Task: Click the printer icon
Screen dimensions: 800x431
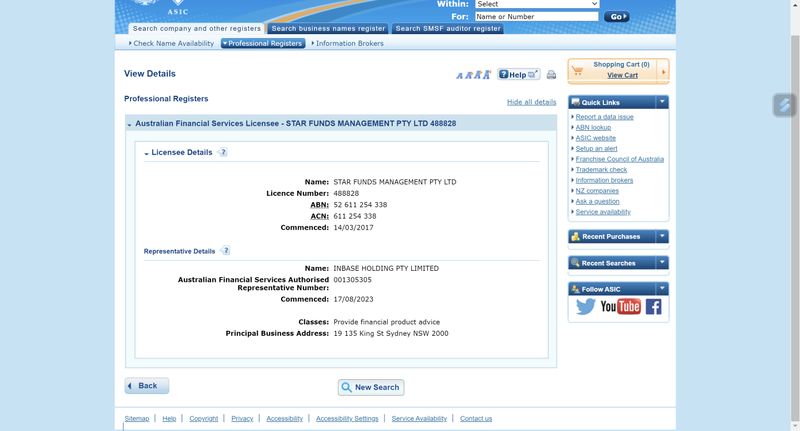Action: [x=551, y=75]
